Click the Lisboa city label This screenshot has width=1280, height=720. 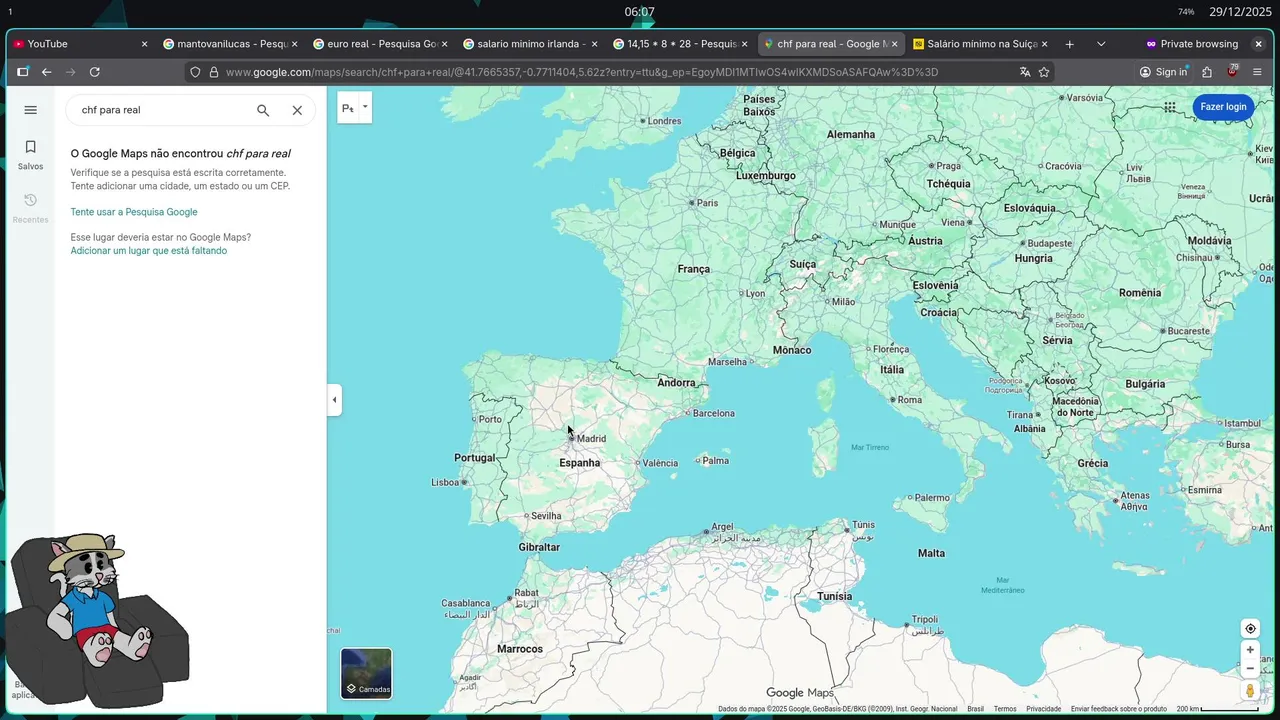point(445,482)
